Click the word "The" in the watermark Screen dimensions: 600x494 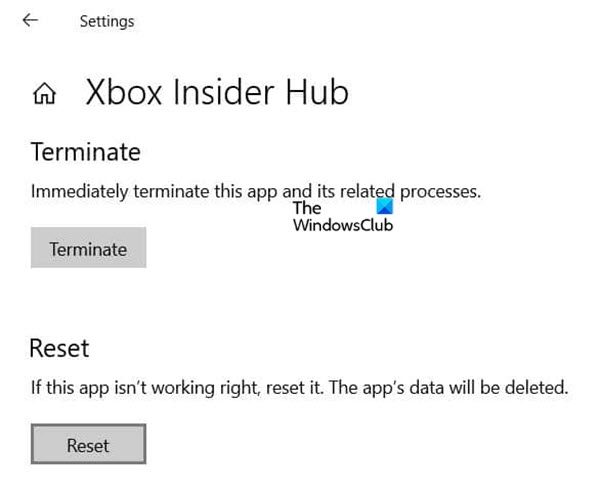(x=308, y=208)
